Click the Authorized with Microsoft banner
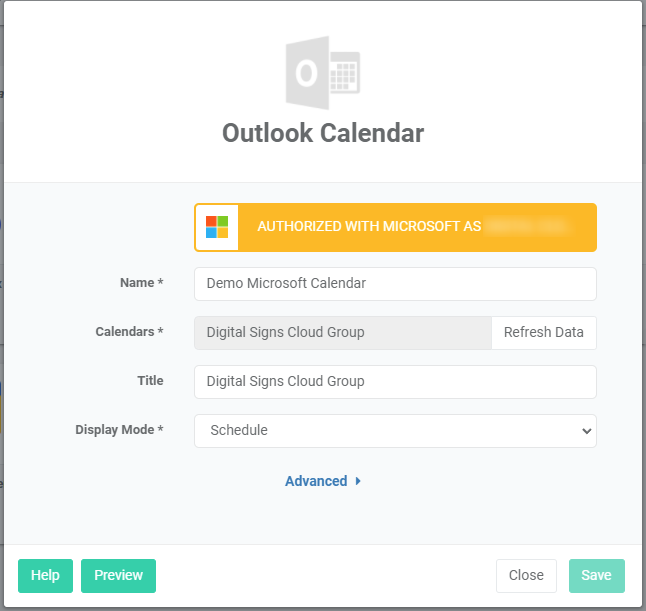The image size is (646, 611). (395, 227)
